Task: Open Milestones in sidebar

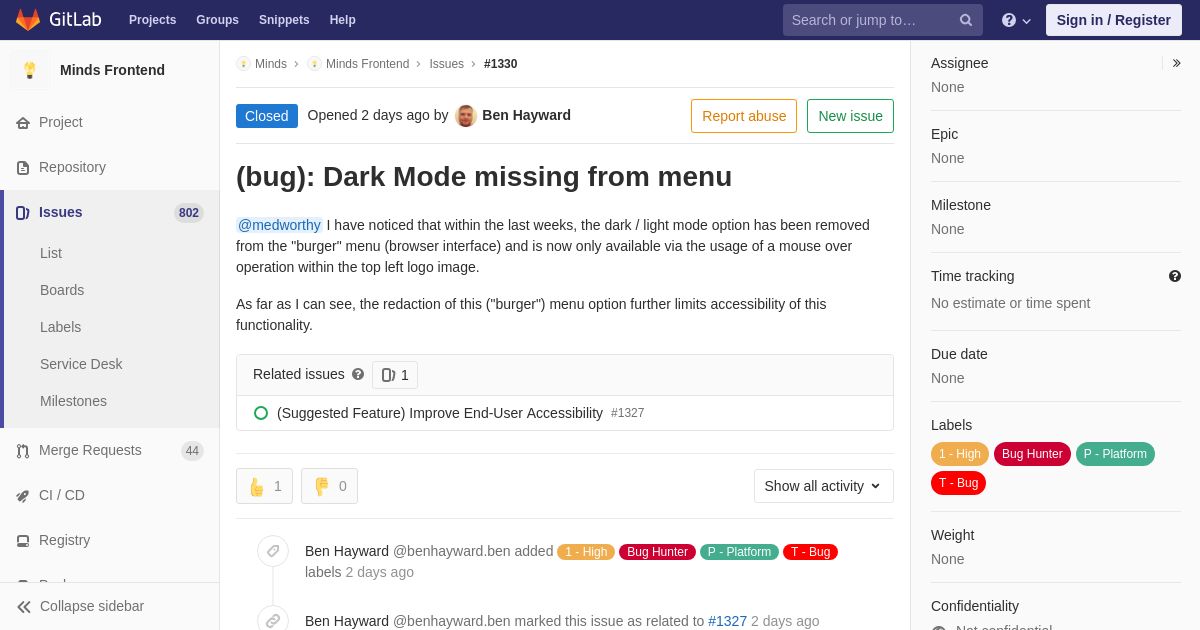Action: [73, 401]
